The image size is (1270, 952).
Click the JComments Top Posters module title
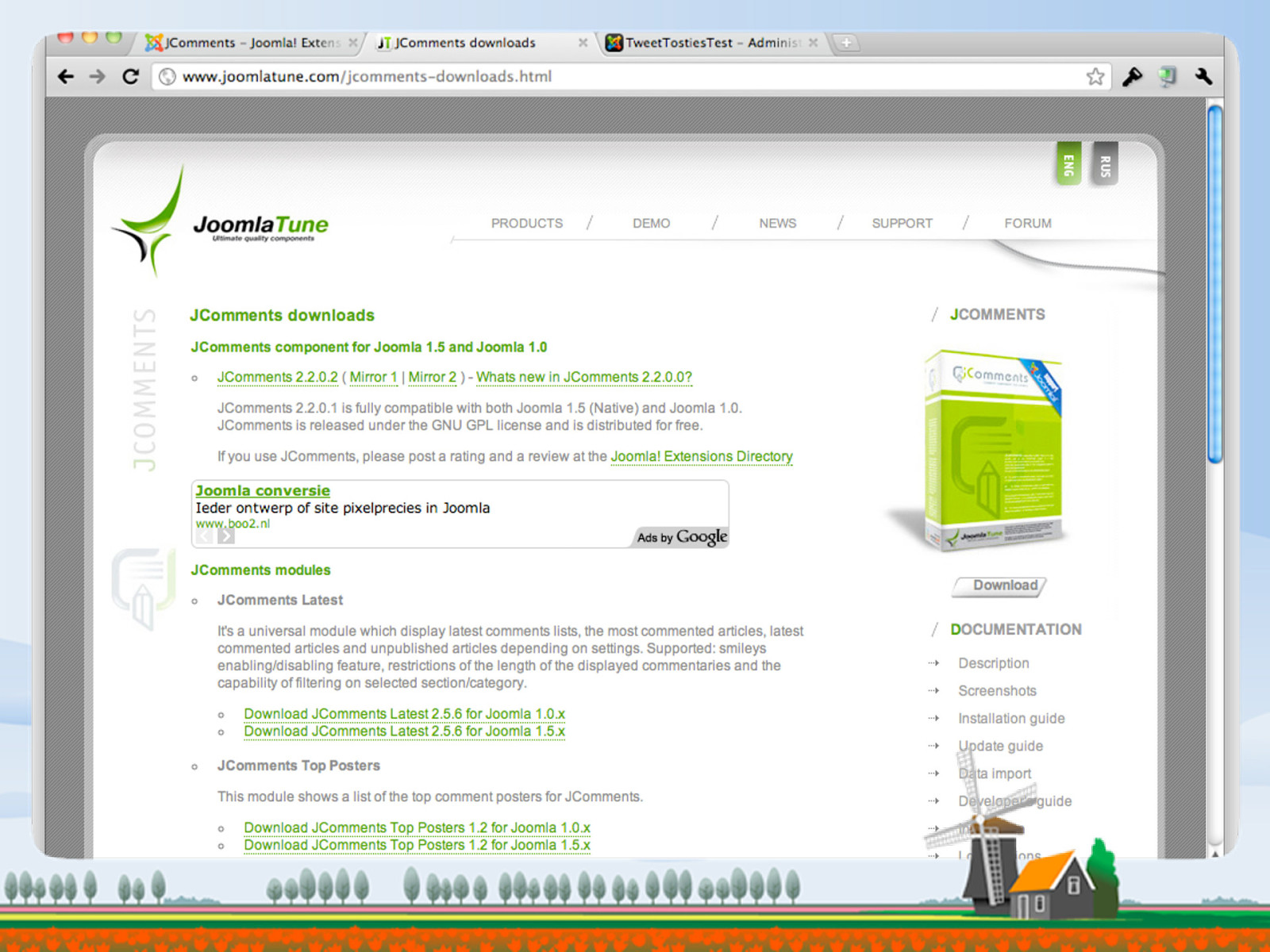coord(298,766)
